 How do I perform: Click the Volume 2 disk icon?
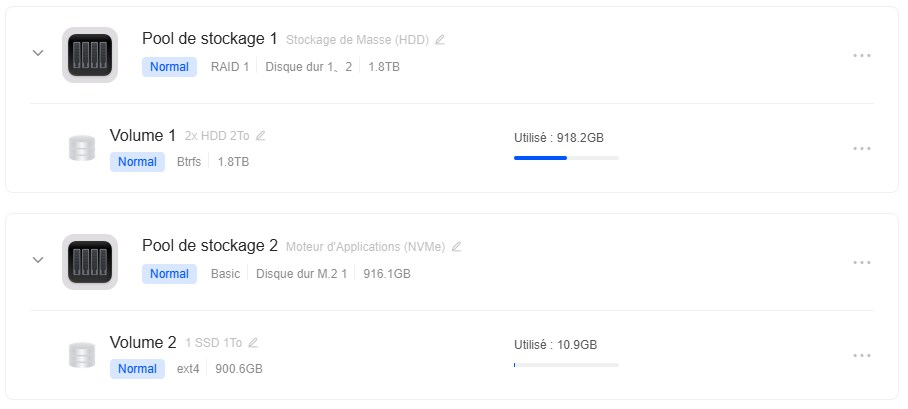[x=82, y=355]
